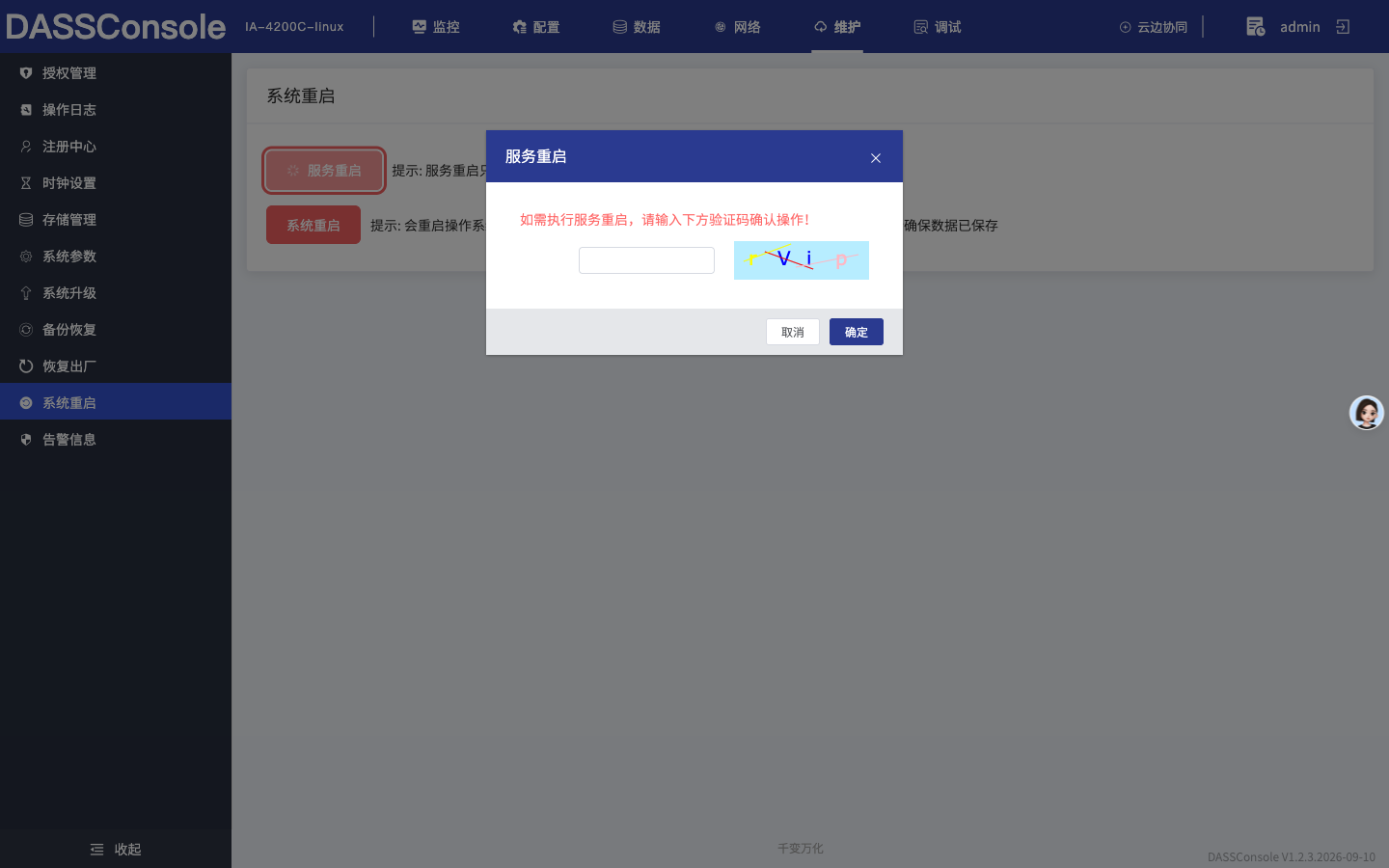Open 授权管理 in the sidebar
The width and height of the screenshot is (1389, 868).
click(x=116, y=73)
